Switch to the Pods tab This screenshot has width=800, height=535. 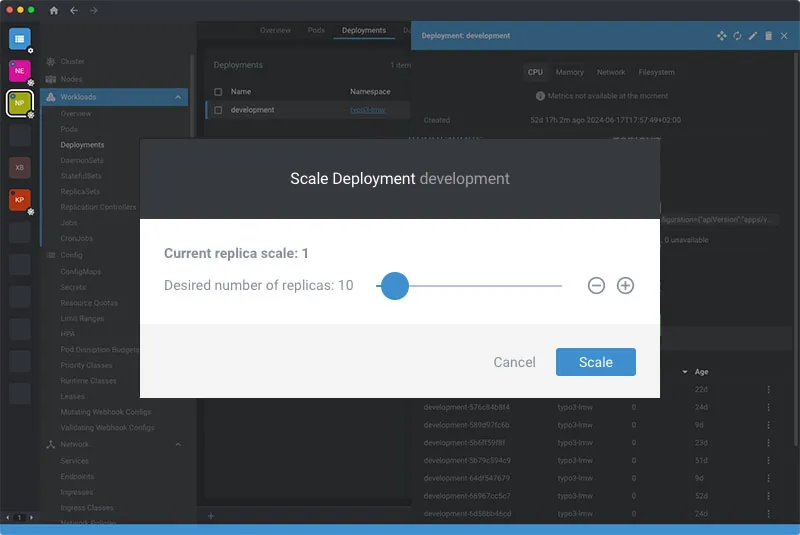pos(316,30)
